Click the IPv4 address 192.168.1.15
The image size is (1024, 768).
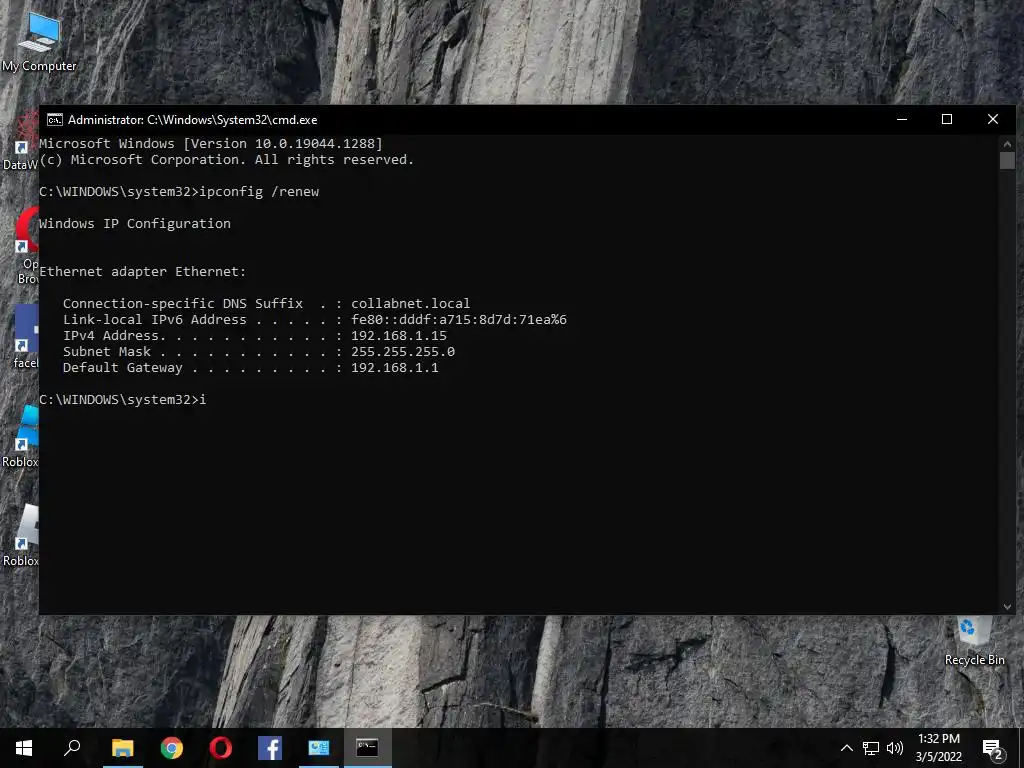tap(399, 336)
